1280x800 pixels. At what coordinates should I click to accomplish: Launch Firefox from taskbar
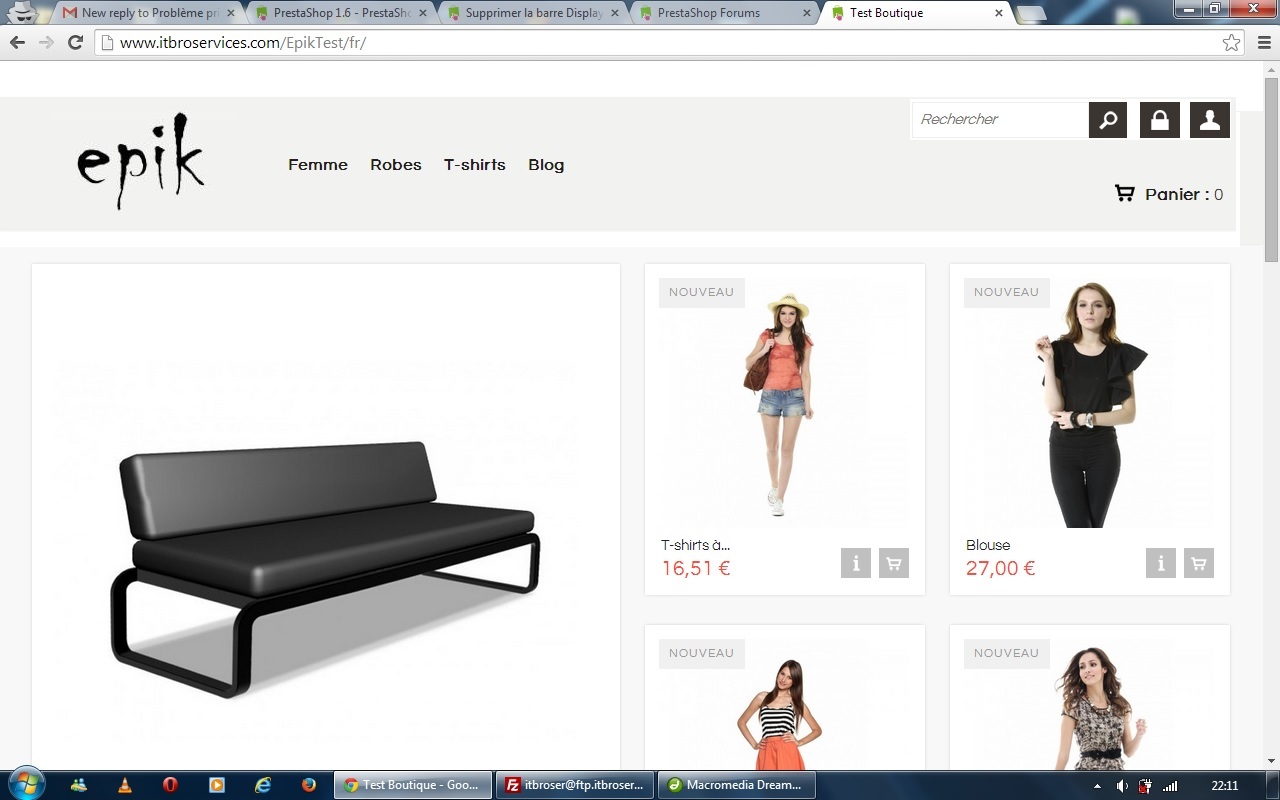coord(308,785)
